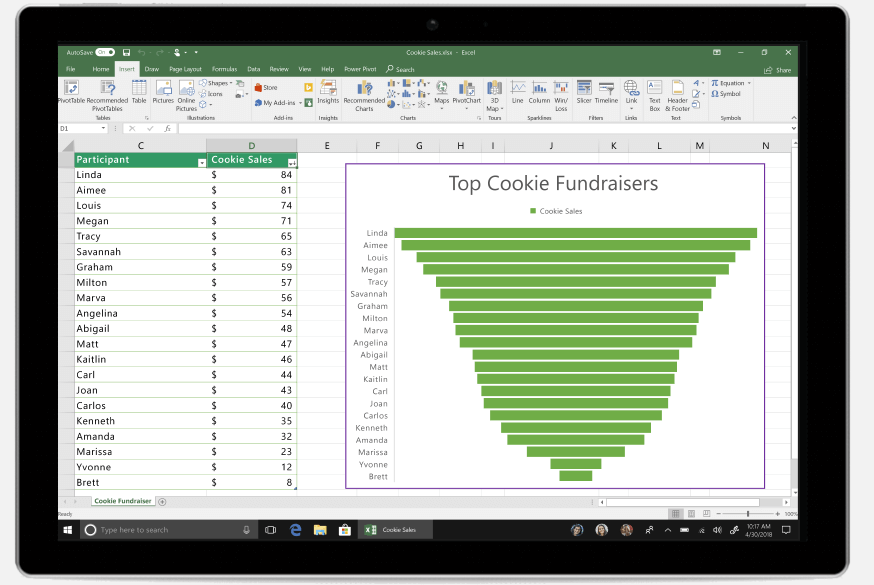This screenshot has width=874, height=585.
Task: Add a Line sparkline
Action: pos(518,92)
